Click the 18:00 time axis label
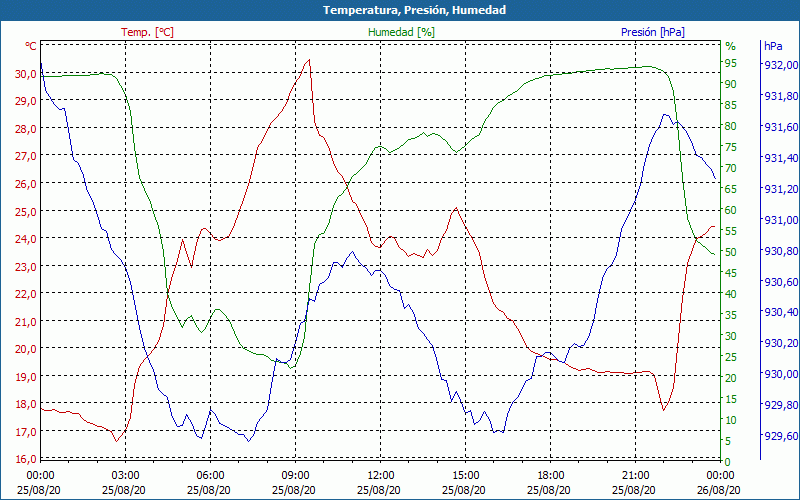800x500 pixels. tap(551, 476)
